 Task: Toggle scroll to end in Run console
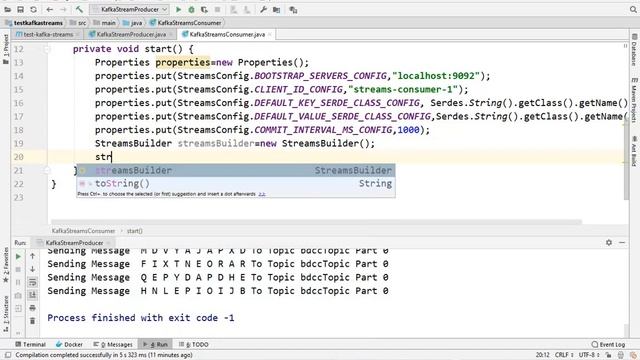(32, 295)
